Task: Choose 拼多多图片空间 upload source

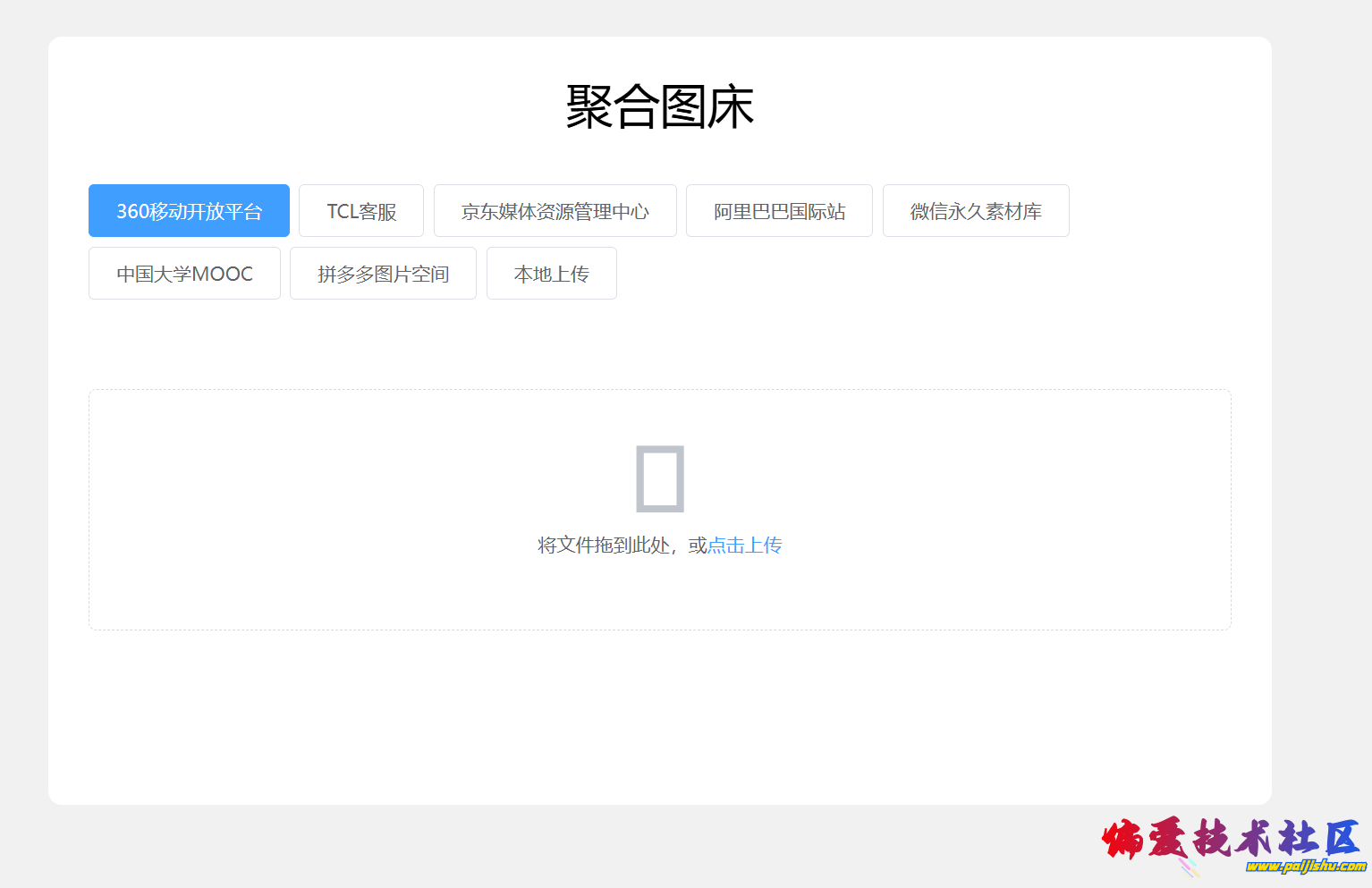Action: pos(383,274)
